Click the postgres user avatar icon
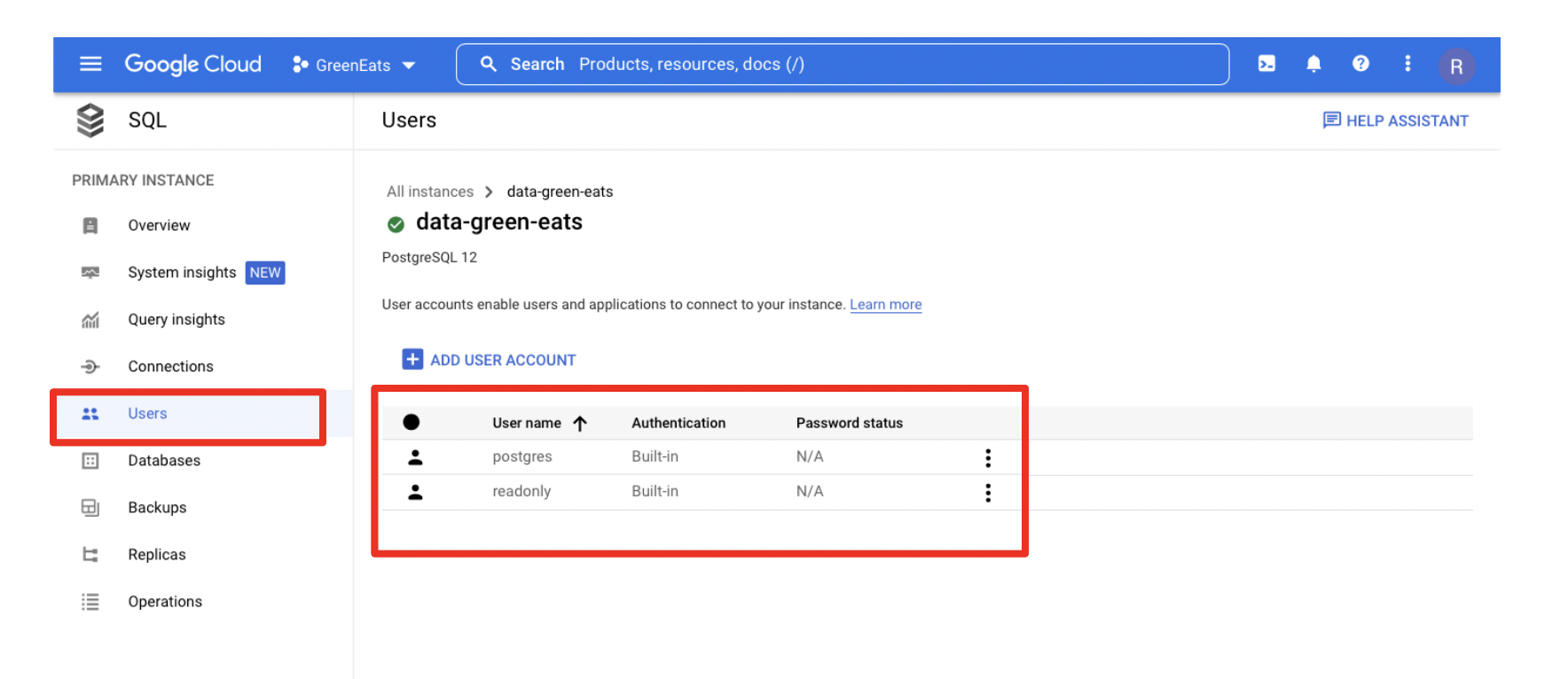 415,457
